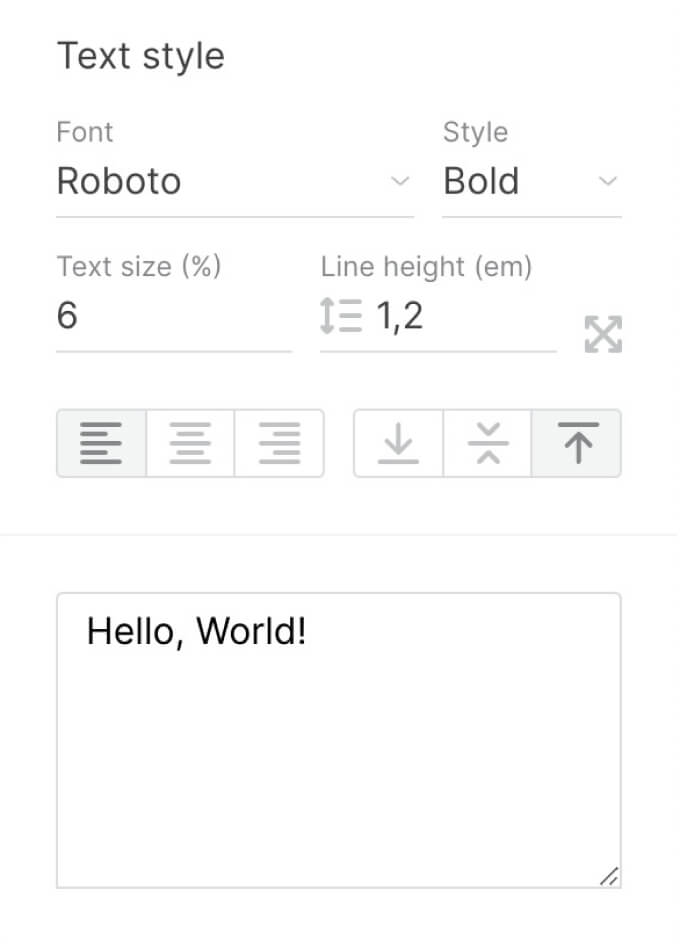Center align the text horizontally

[x=190, y=443]
